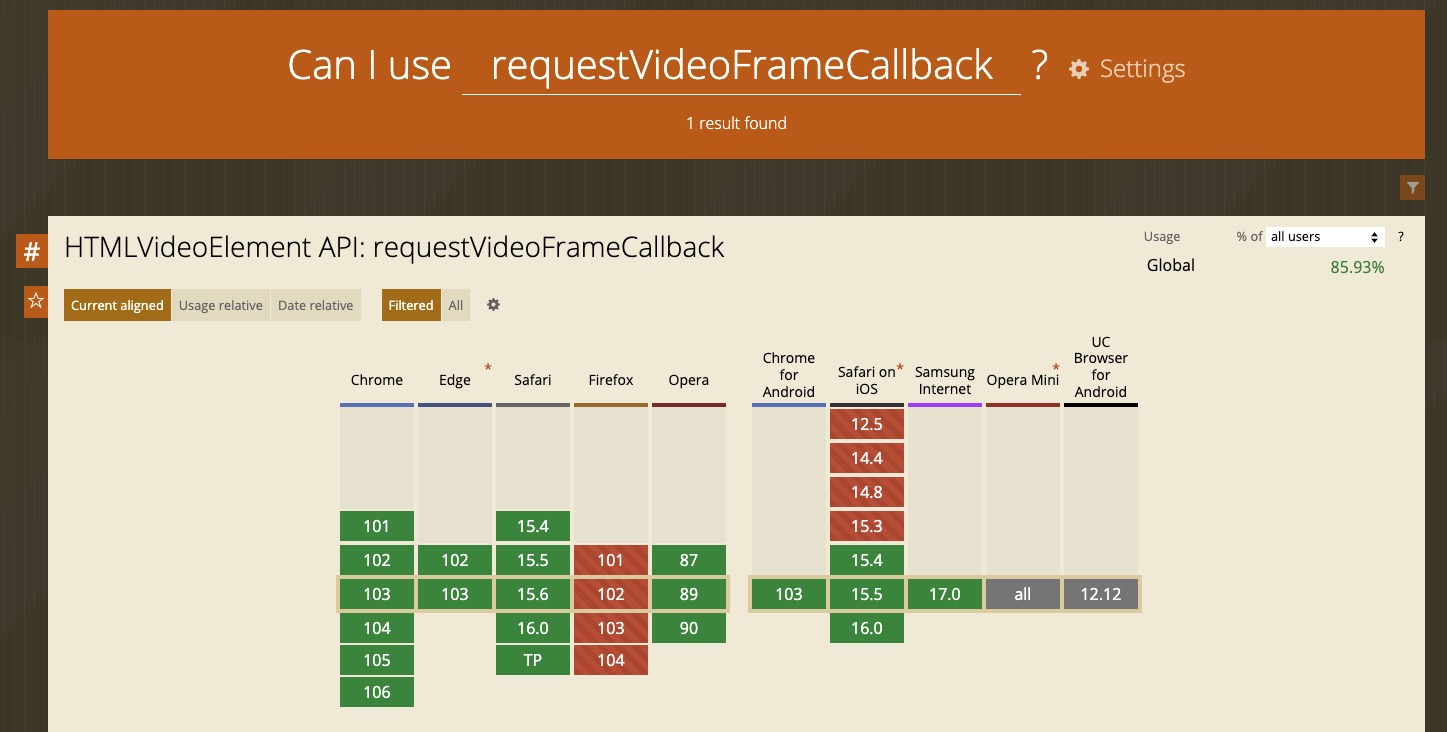Star the requestVideoFrameCallback feature
This screenshot has width=1447, height=732.
point(36,301)
